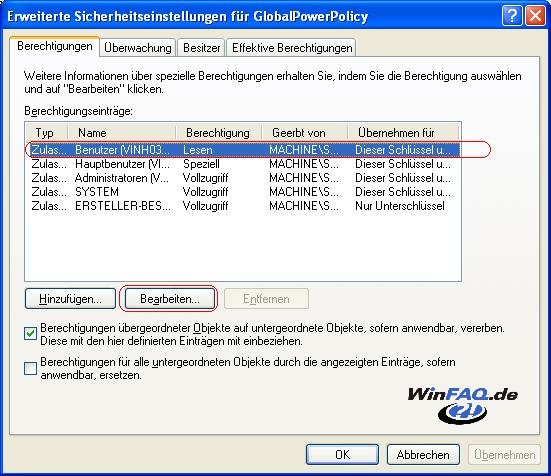Image resolution: width=551 pixels, height=476 pixels.
Task: Confirm with the OK button
Action: [x=342, y=455]
